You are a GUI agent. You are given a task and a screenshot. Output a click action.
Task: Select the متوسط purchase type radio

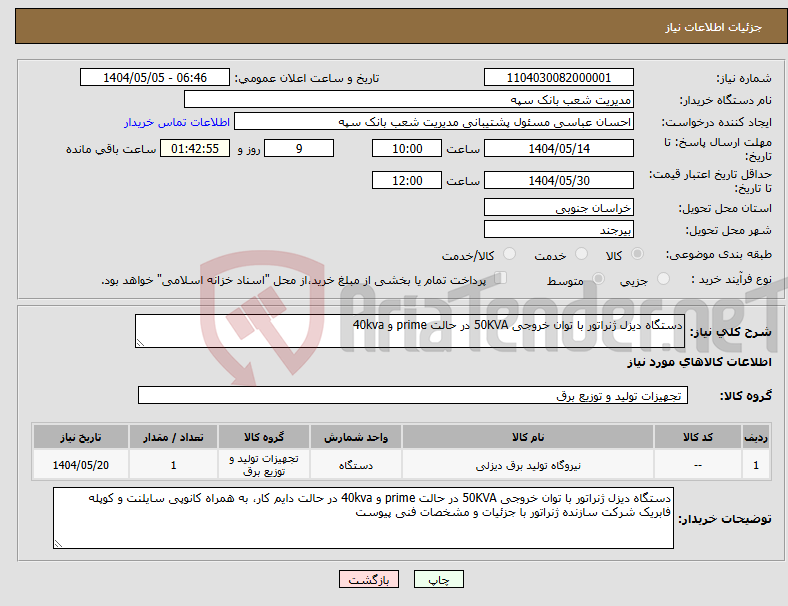(x=599, y=278)
